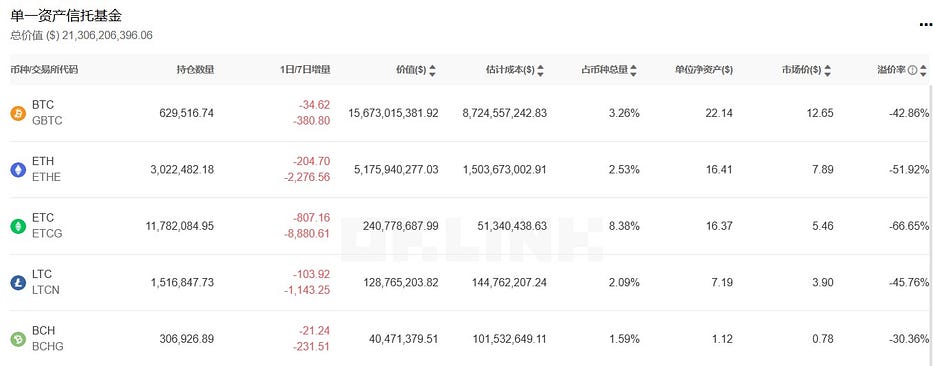
Task: Sort table by 占币种总量 column arrows
Action: [634, 71]
